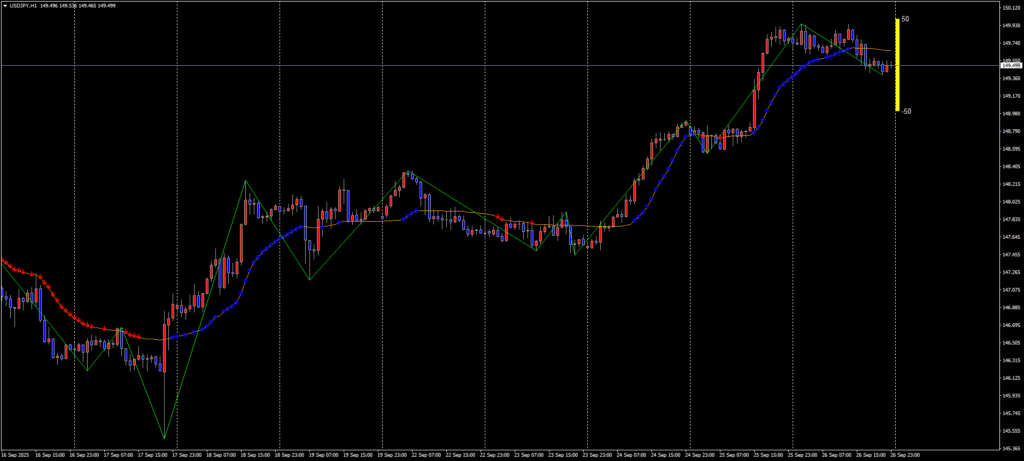Screen dimensions: 1024x461
Task: Click the 150.120 price scale label
Action: (x=1010, y=8)
